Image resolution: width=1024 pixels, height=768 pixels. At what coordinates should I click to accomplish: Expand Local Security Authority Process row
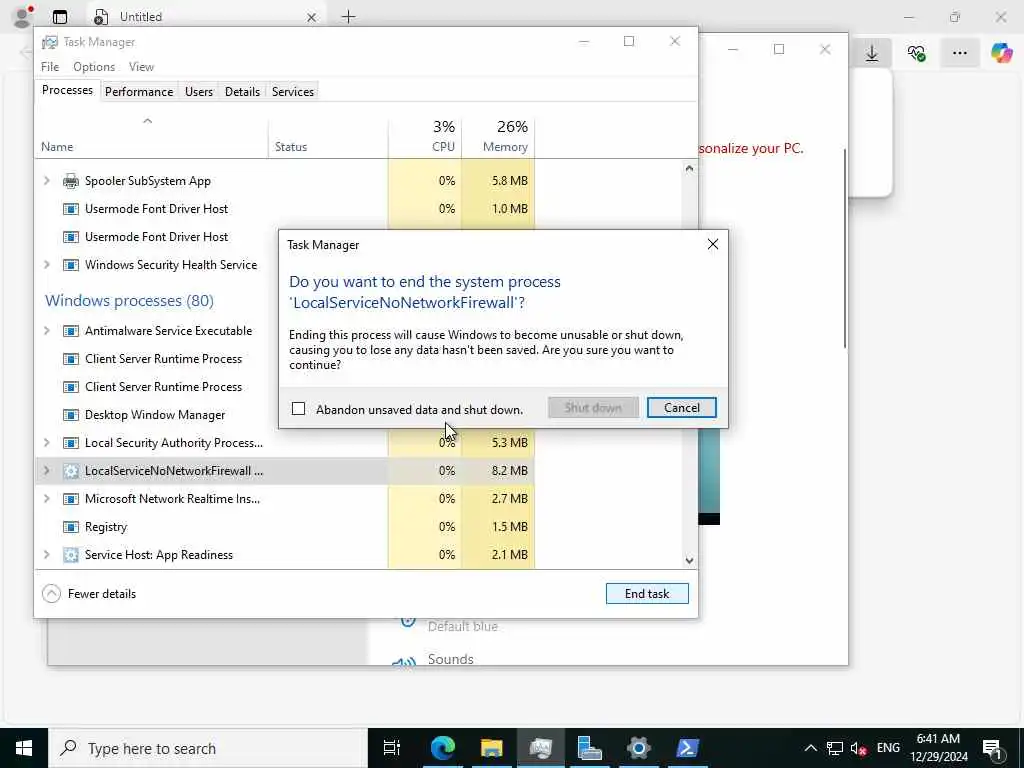click(46, 442)
